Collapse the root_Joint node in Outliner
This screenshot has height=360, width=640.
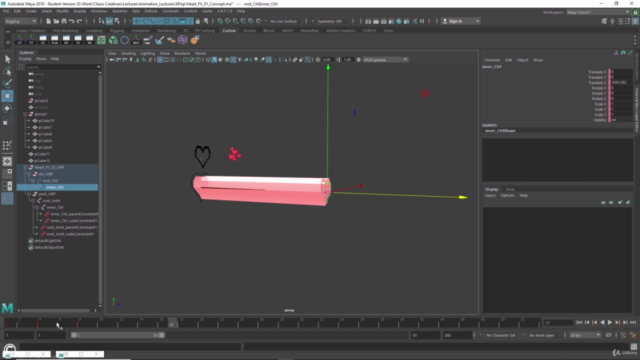click(33, 201)
